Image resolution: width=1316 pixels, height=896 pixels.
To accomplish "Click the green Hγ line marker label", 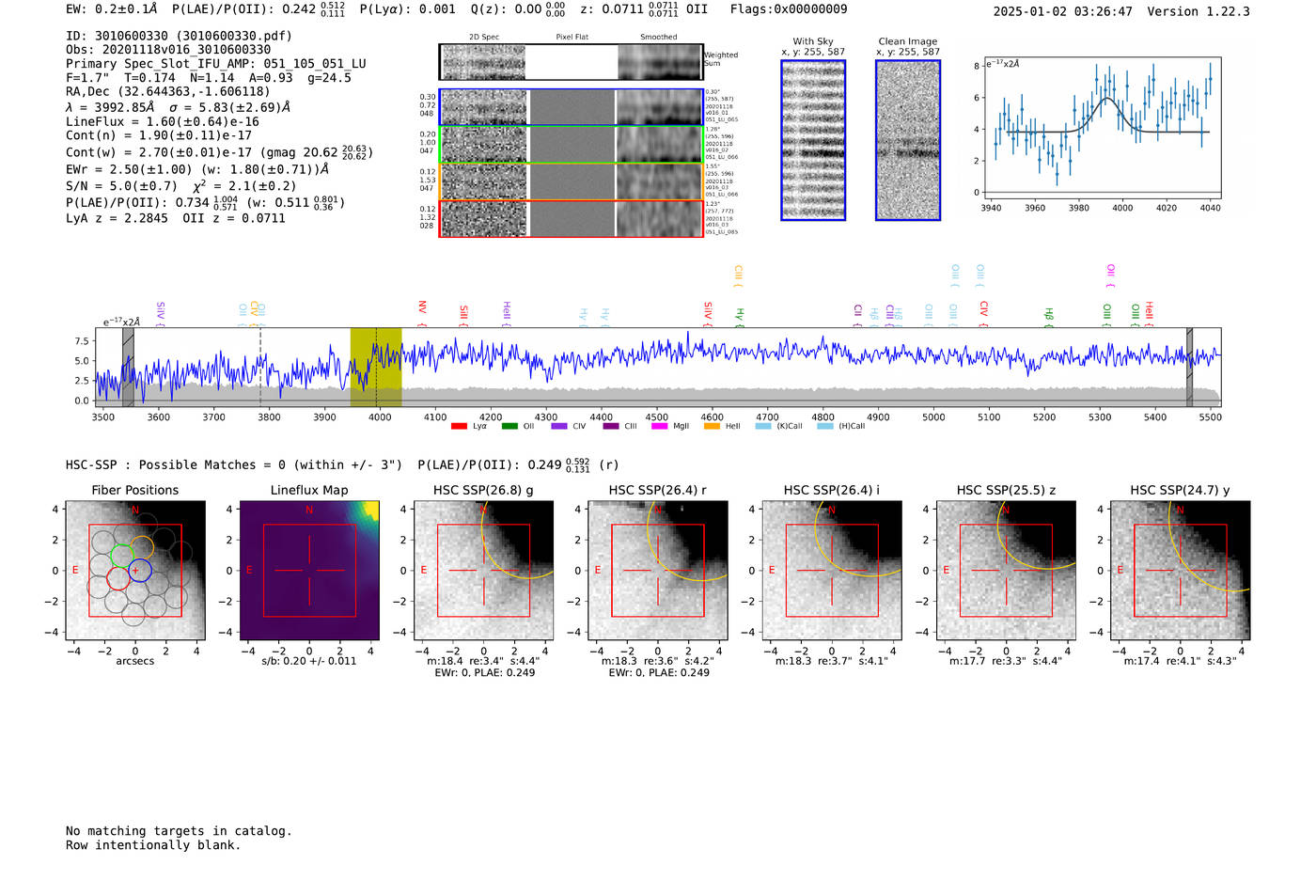I will click(740, 314).
